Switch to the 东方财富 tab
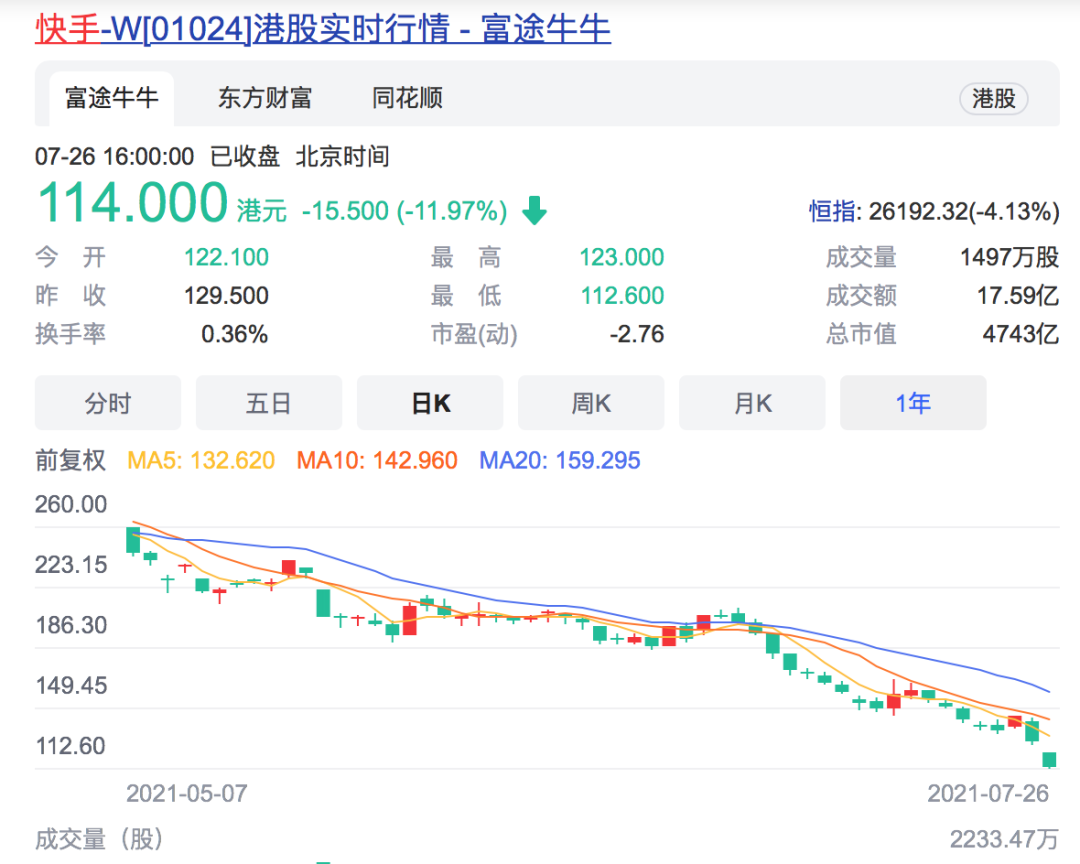The image size is (1080, 864). click(x=265, y=98)
